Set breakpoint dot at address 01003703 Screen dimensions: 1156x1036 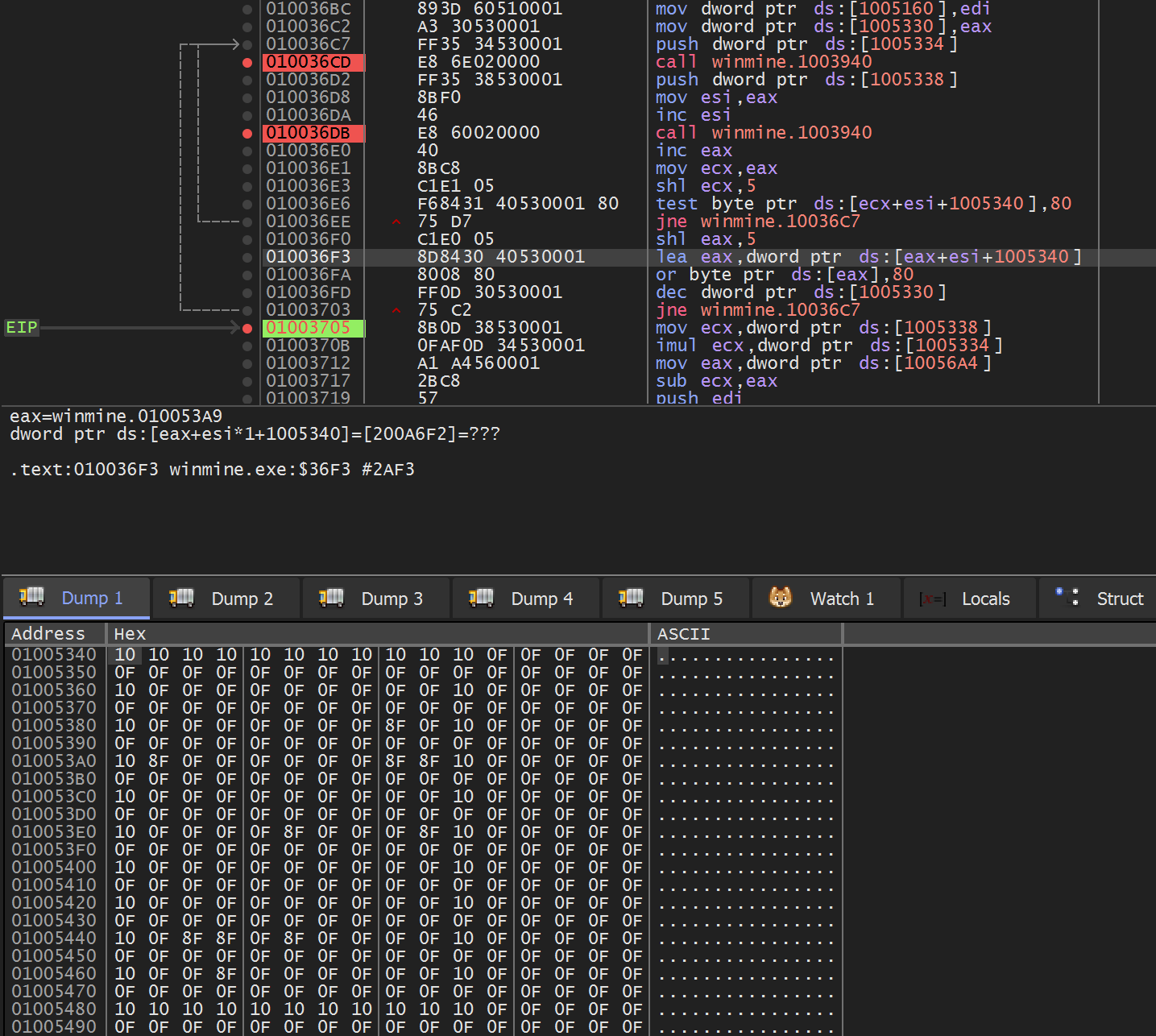[247, 311]
